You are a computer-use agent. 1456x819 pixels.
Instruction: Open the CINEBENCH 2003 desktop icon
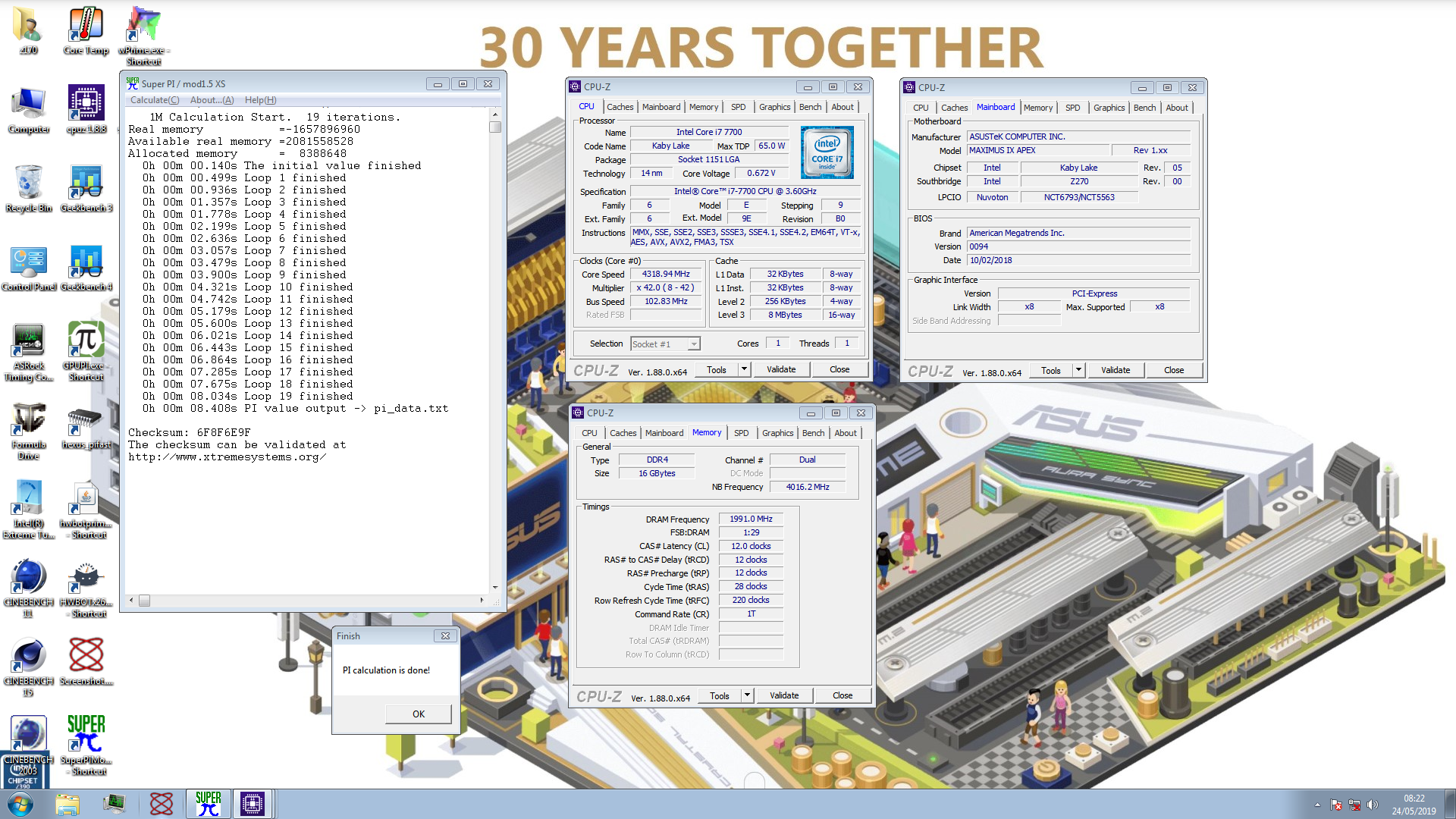[29, 746]
